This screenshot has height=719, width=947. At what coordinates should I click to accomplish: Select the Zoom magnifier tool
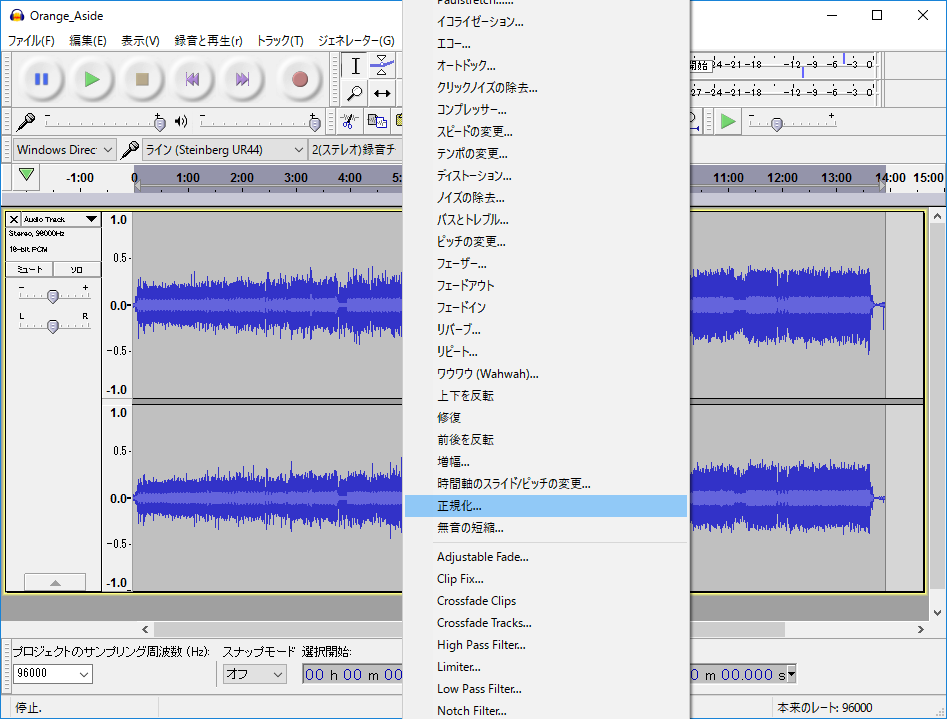click(355, 93)
